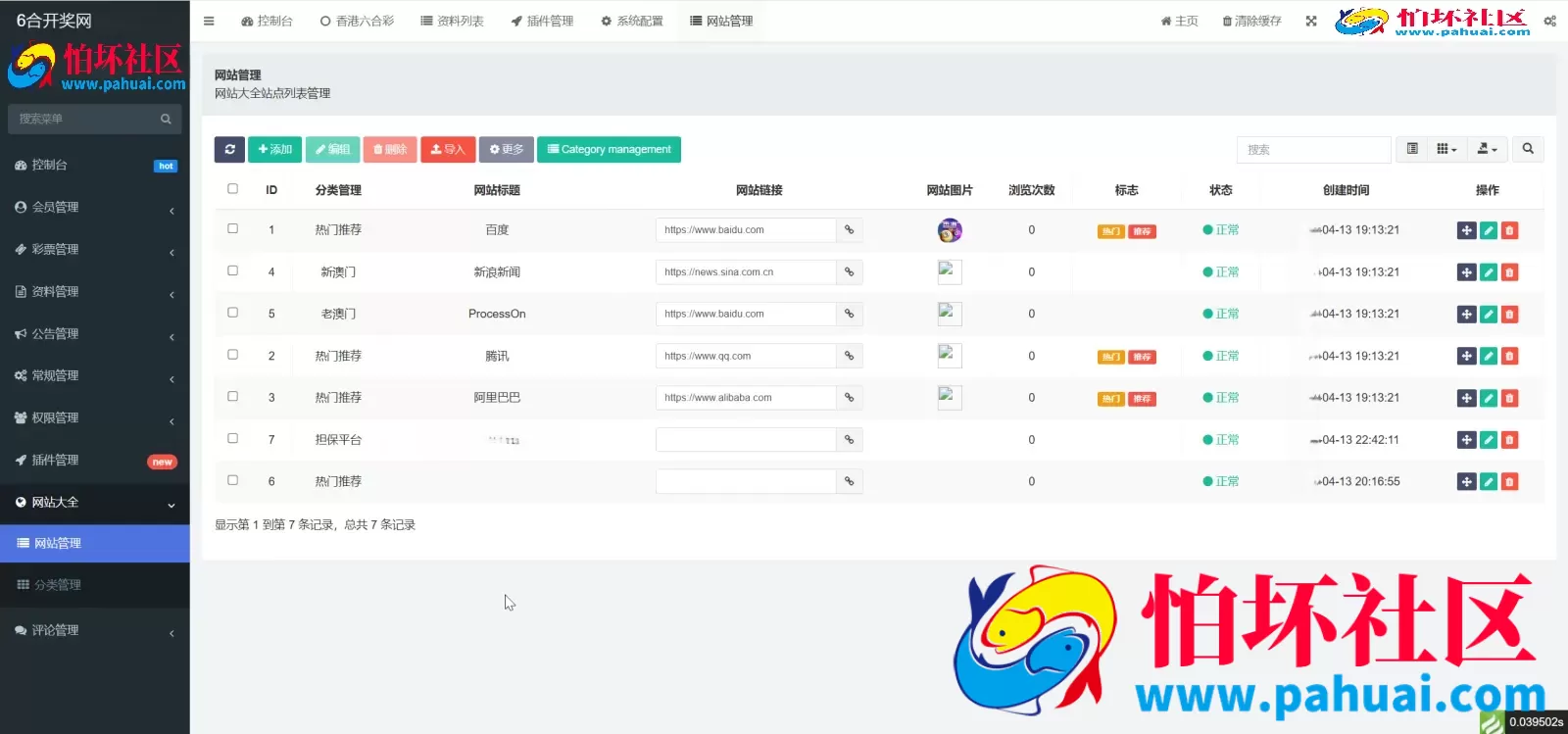Check the checkbox for 百度 row

232,228
